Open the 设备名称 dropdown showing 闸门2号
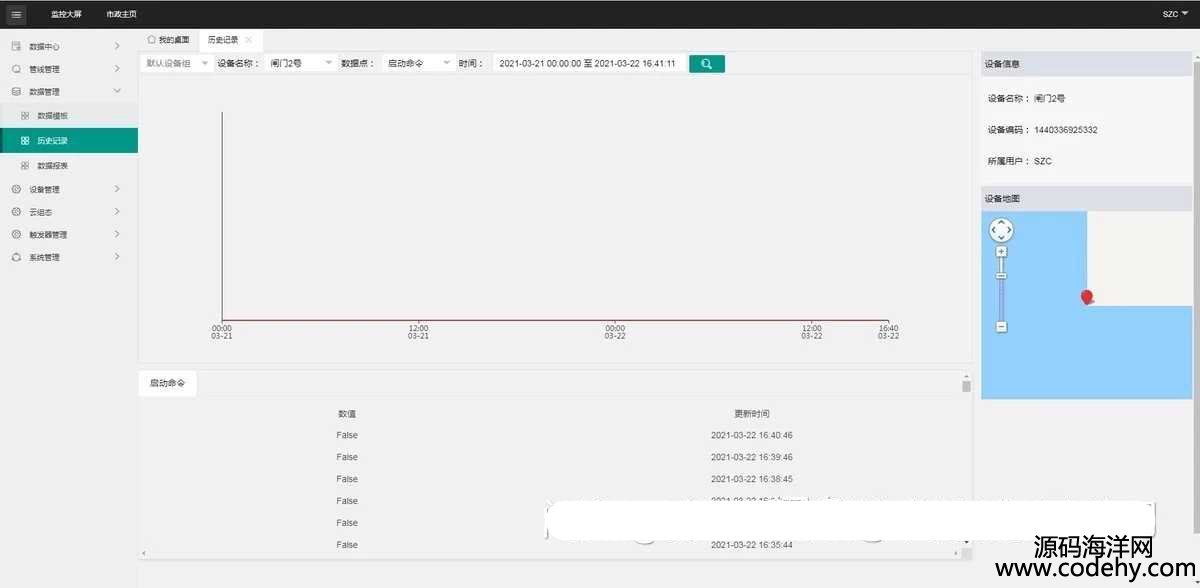 tap(301, 63)
